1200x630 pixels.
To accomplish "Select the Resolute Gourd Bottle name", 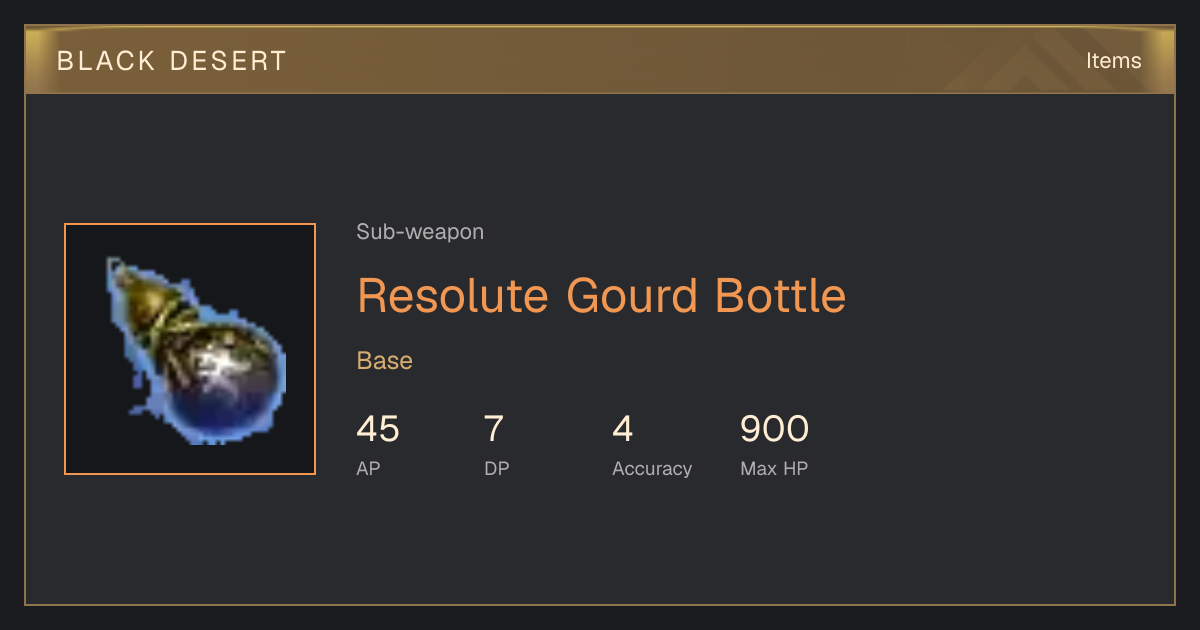I will click(601, 295).
